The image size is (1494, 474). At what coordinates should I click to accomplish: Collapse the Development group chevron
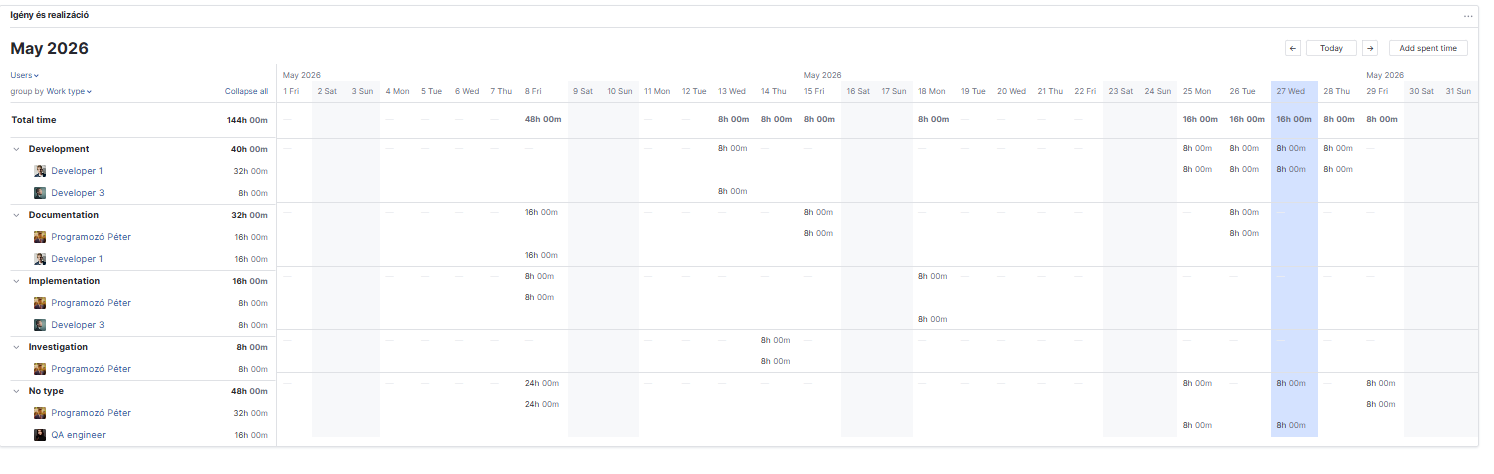coord(16,149)
